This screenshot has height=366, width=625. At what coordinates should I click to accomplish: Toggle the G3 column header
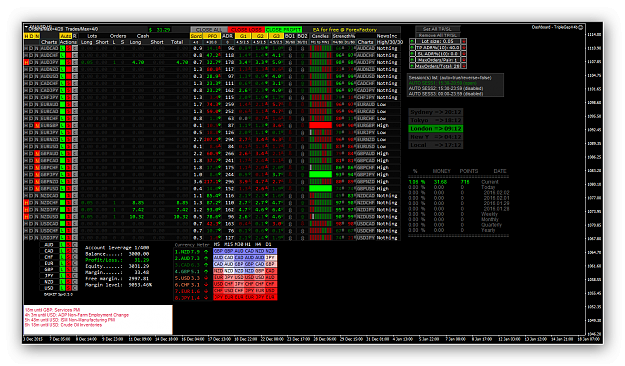coord(276,36)
